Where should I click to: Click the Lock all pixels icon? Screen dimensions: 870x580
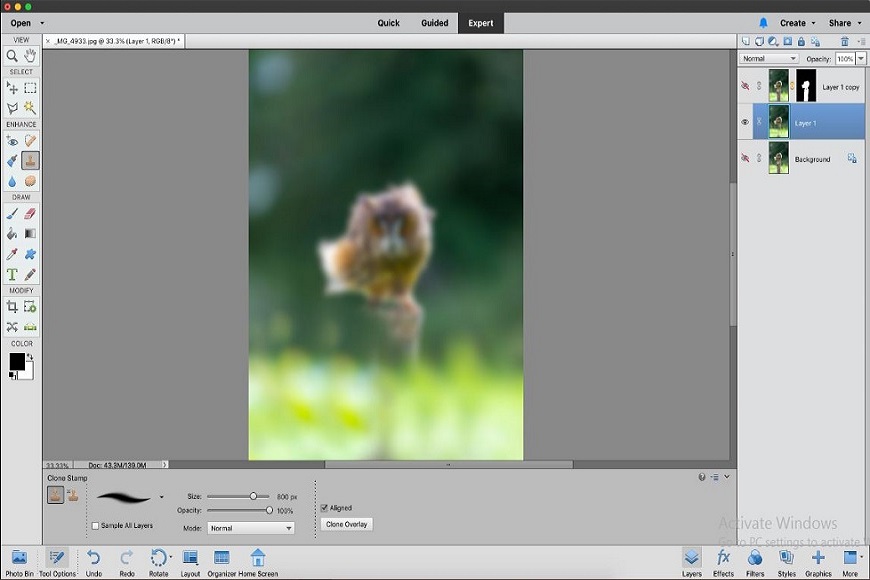point(801,42)
